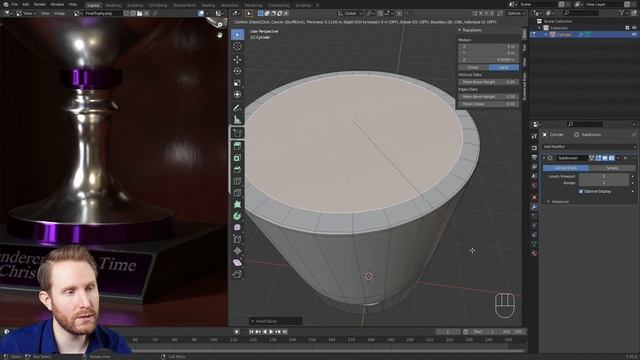This screenshot has width=640, height=360.
Task: Jump to timeline start frame
Action: click(x=251, y=332)
